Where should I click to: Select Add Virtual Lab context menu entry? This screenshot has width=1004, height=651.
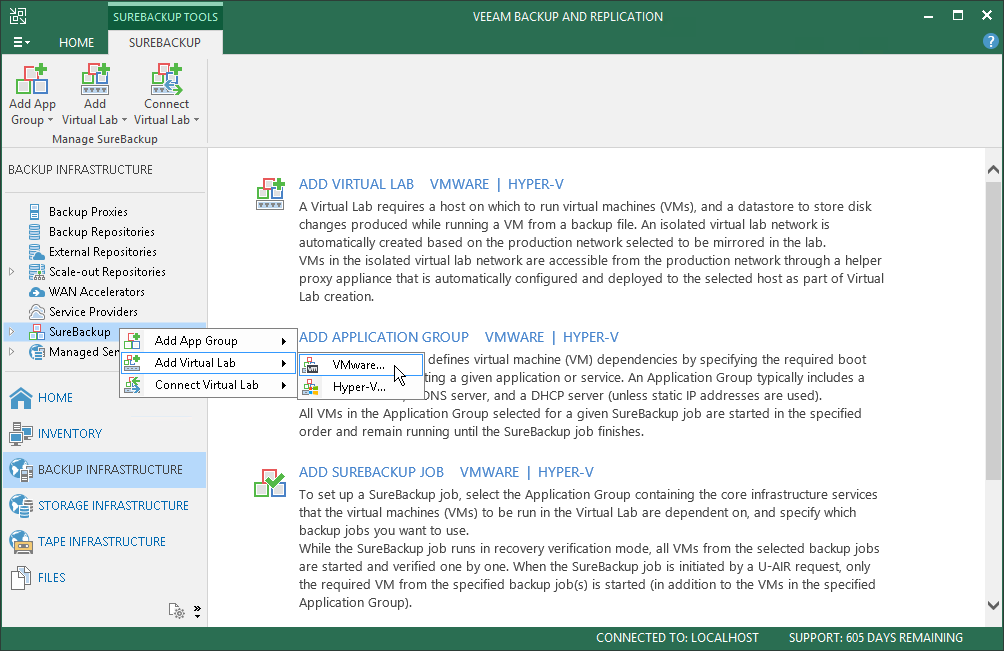click(208, 363)
